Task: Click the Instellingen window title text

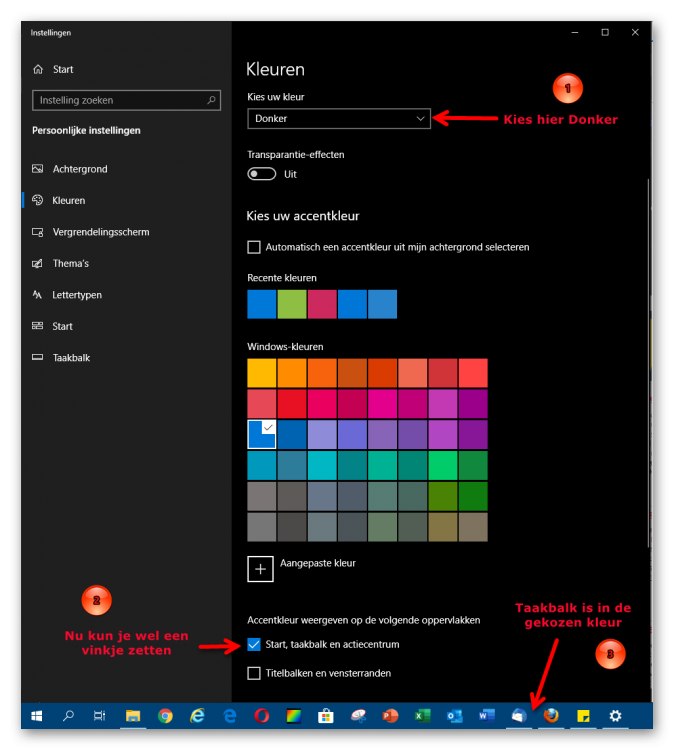Action: point(51,33)
